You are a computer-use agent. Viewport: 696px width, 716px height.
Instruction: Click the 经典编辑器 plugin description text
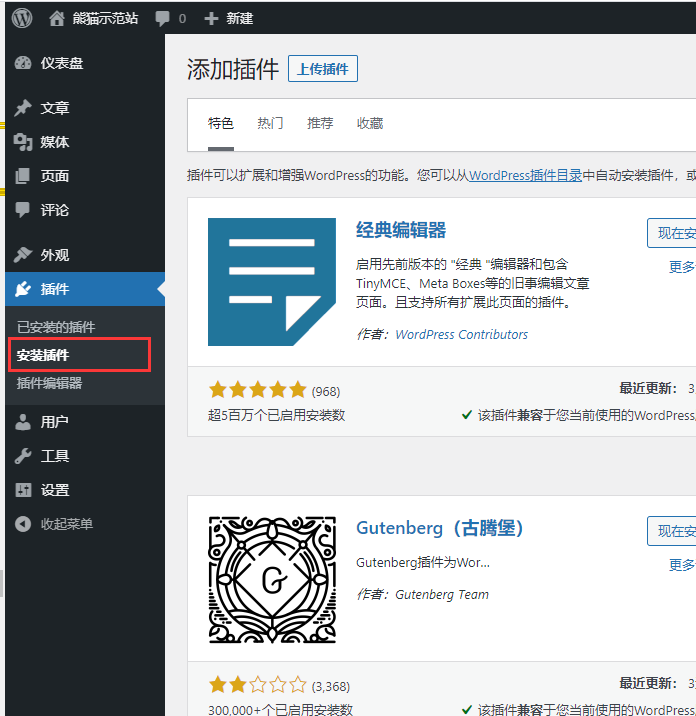point(472,283)
